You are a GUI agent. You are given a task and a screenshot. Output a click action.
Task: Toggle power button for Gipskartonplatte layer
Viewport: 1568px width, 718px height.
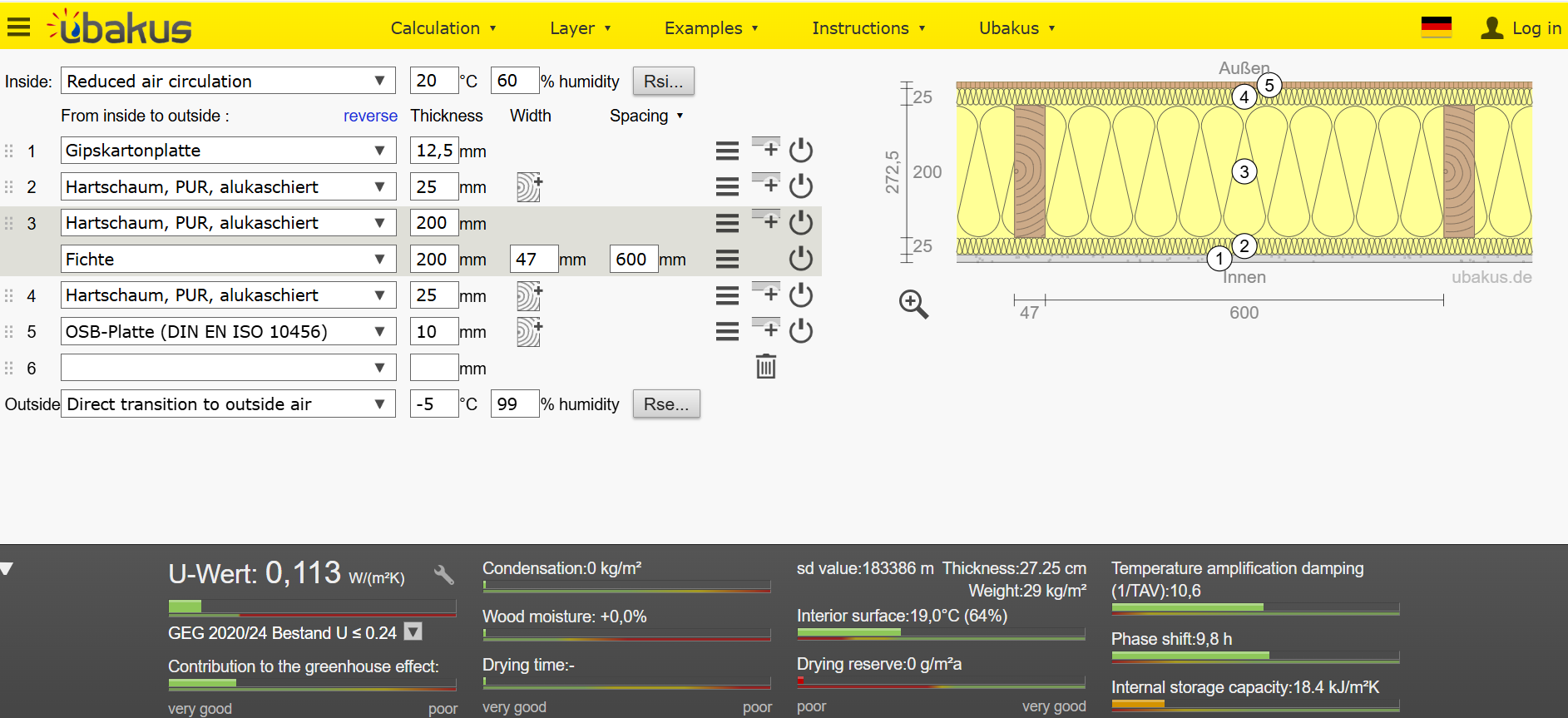point(800,151)
